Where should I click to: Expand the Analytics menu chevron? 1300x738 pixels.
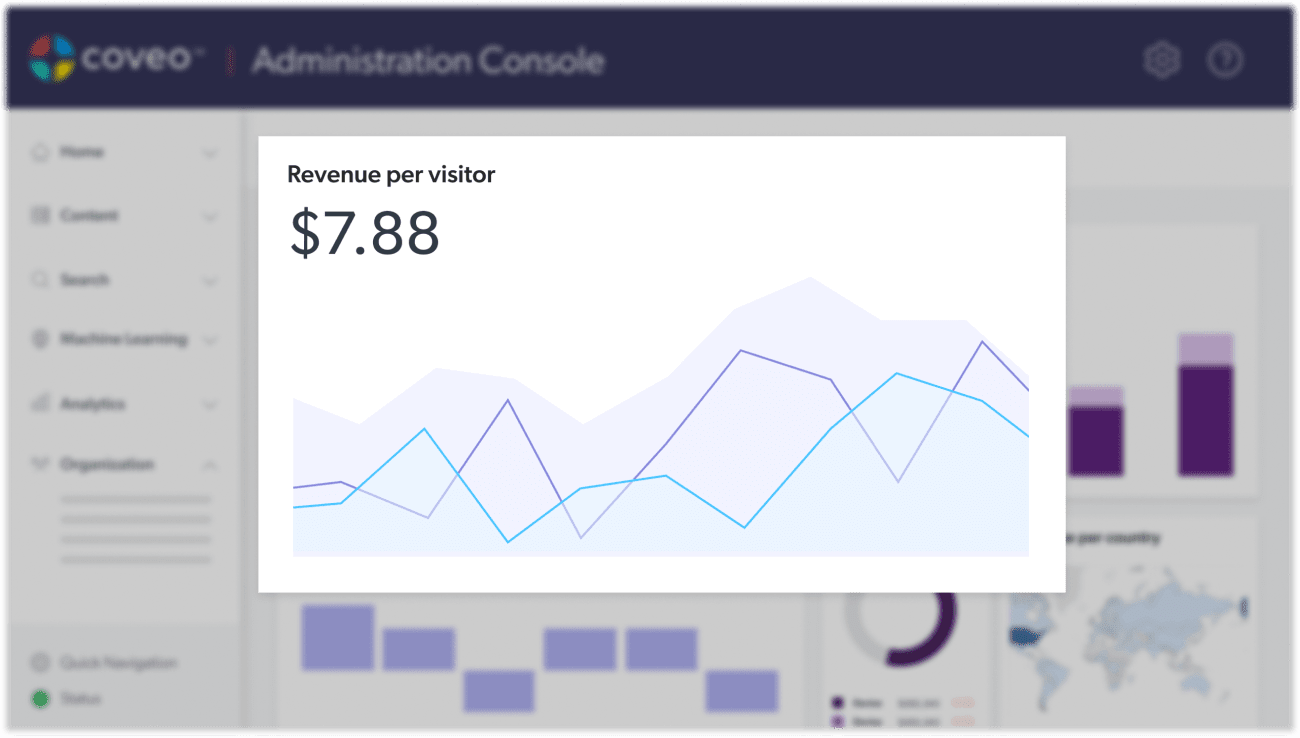(x=210, y=404)
